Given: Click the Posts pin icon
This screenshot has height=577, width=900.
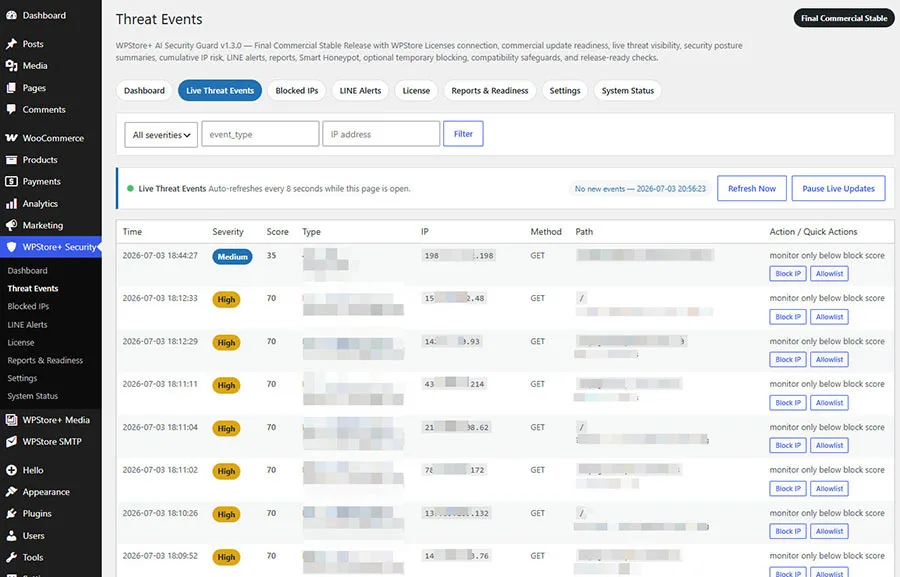Looking at the screenshot, I should 11,44.
